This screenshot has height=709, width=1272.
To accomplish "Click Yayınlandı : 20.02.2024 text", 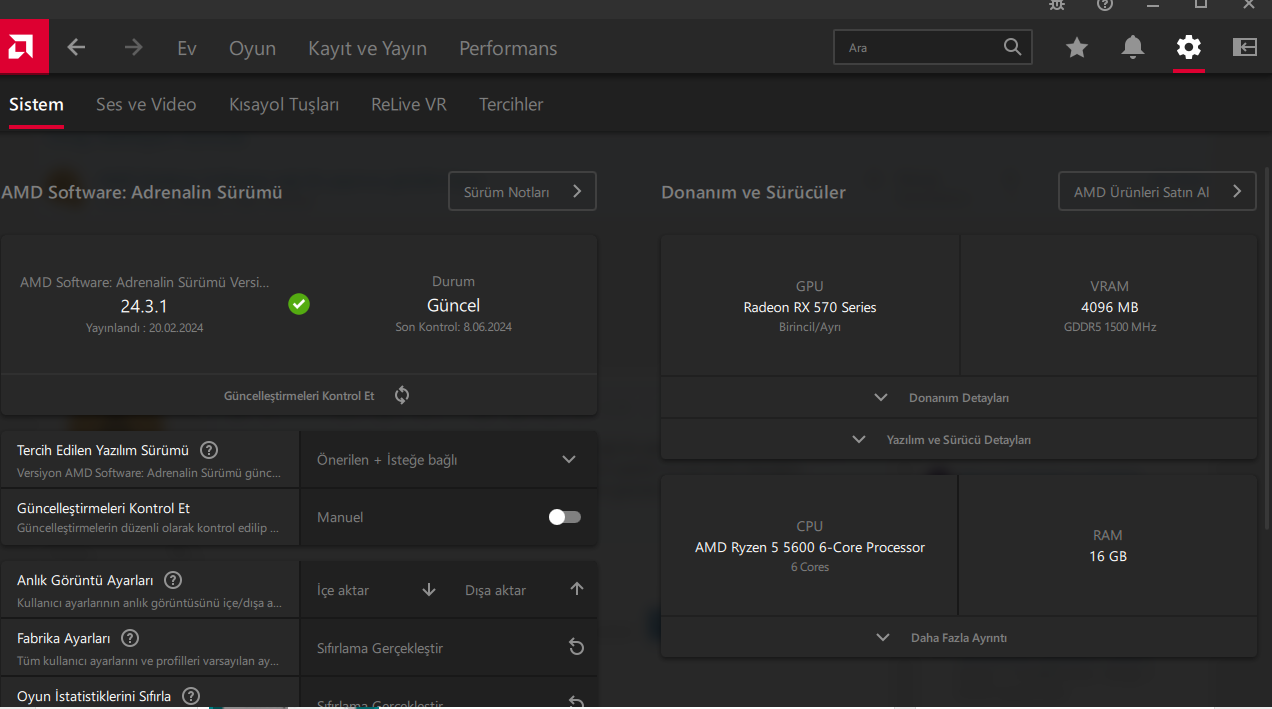I will [x=144, y=327].
